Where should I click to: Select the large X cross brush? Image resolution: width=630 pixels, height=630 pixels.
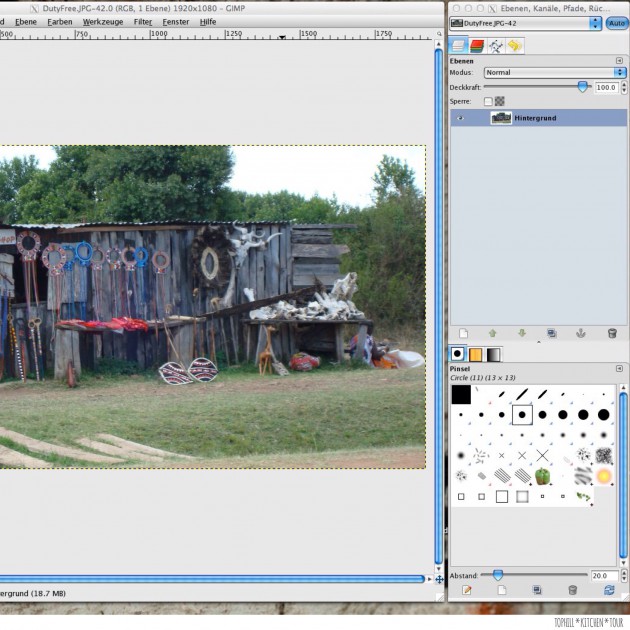tap(542, 456)
